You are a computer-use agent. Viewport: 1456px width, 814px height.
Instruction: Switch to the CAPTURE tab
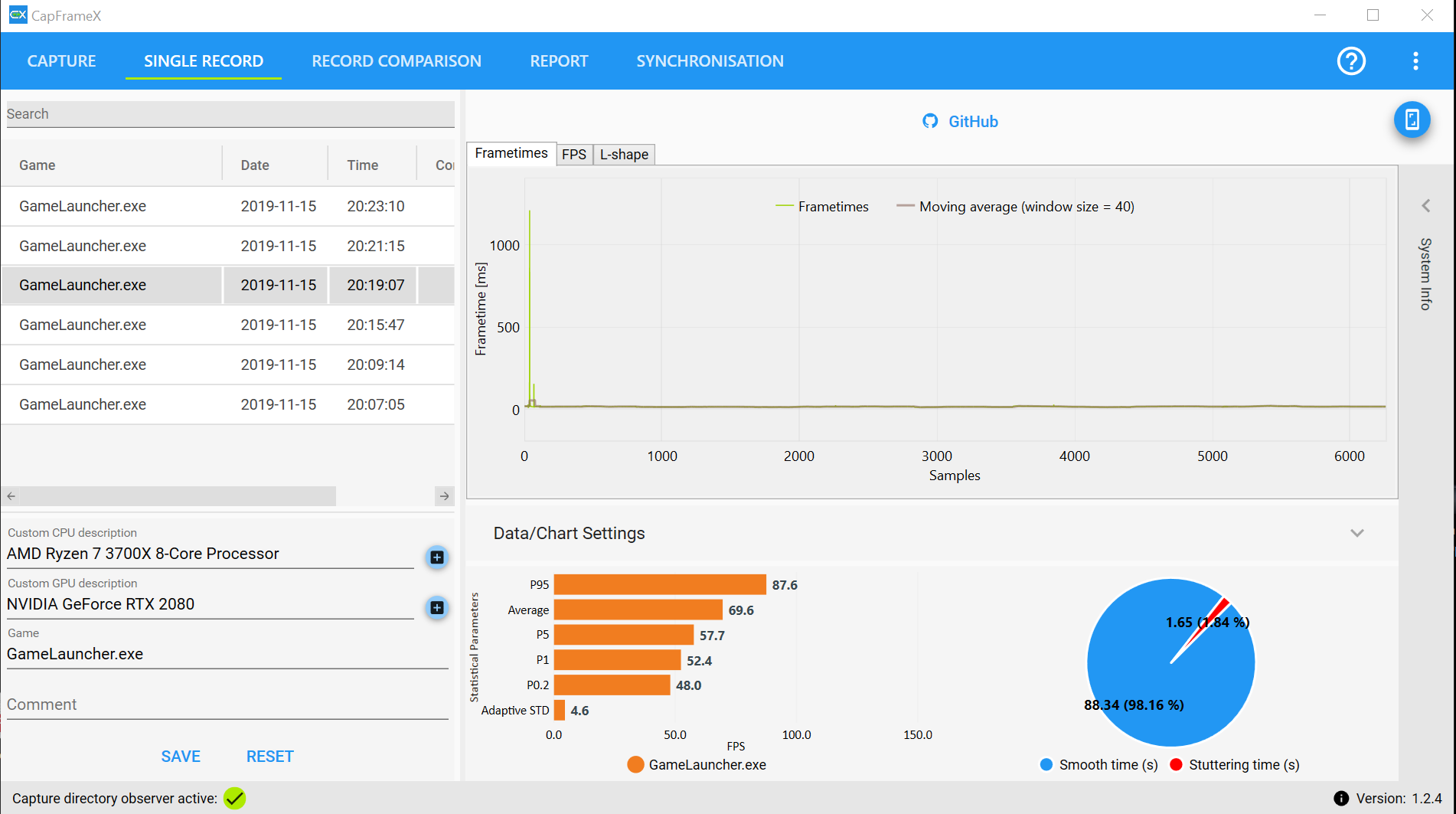(x=62, y=61)
